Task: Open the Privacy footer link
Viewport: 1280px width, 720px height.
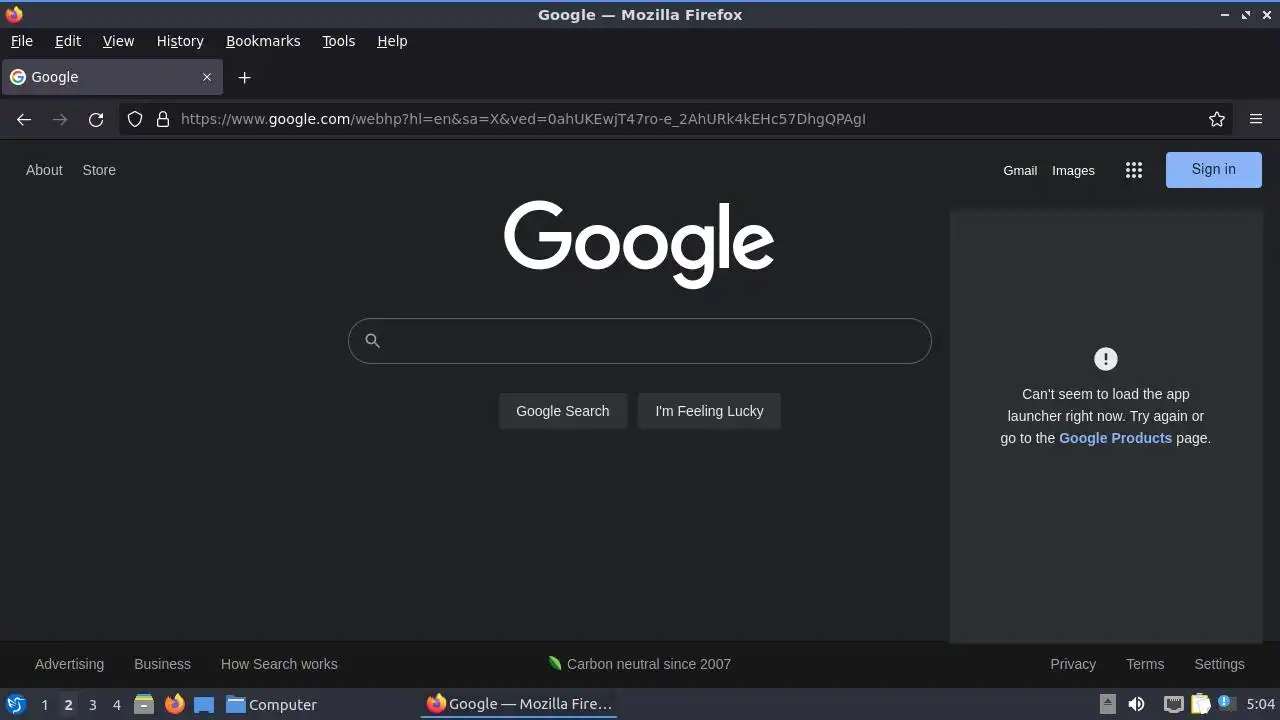Action: [1073, 664]
